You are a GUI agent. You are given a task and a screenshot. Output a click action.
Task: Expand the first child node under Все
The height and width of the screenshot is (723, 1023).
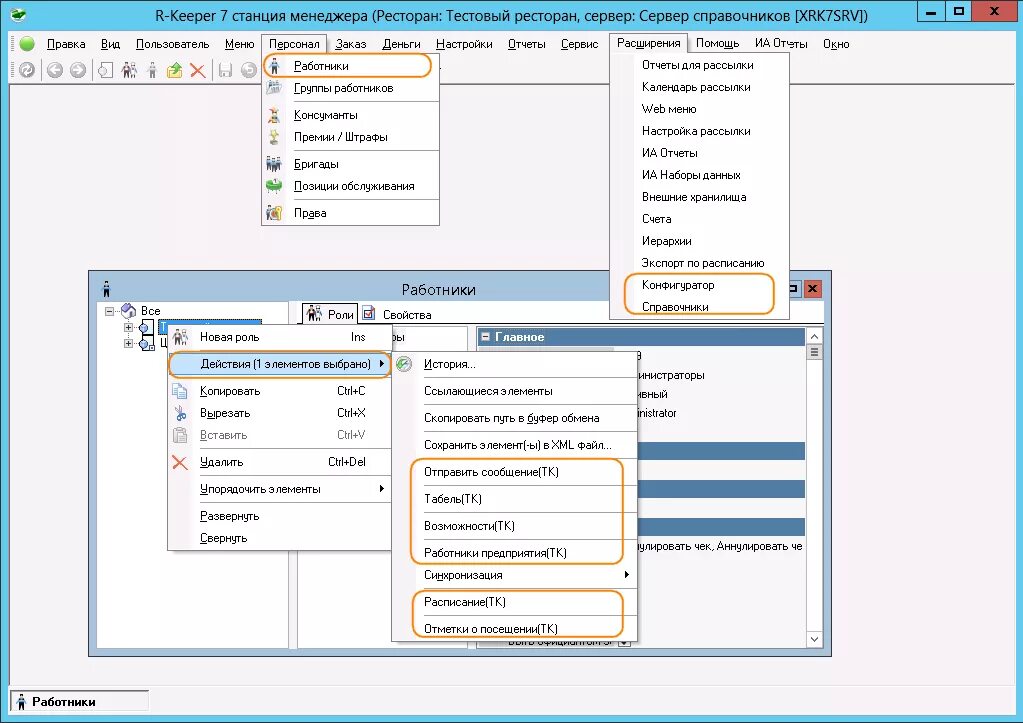tap(128, 328)
